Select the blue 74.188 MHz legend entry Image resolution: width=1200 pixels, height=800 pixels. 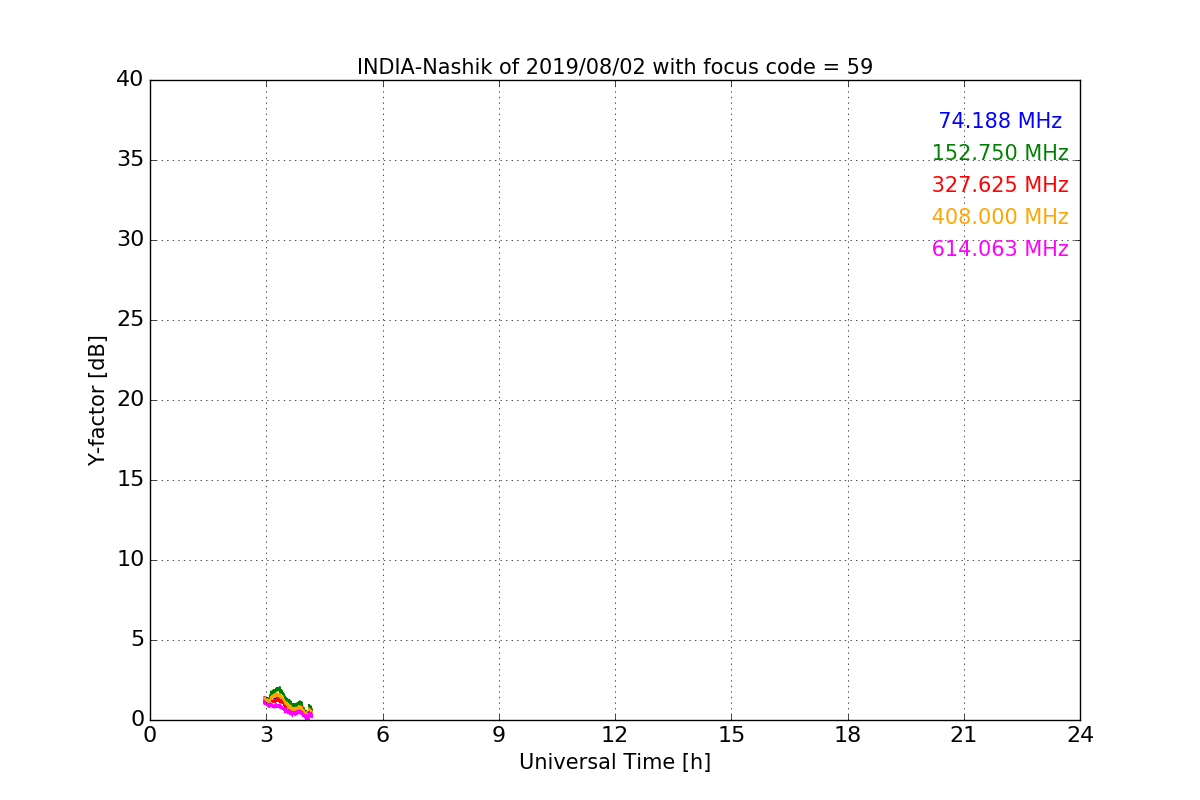pos(1000,121)
